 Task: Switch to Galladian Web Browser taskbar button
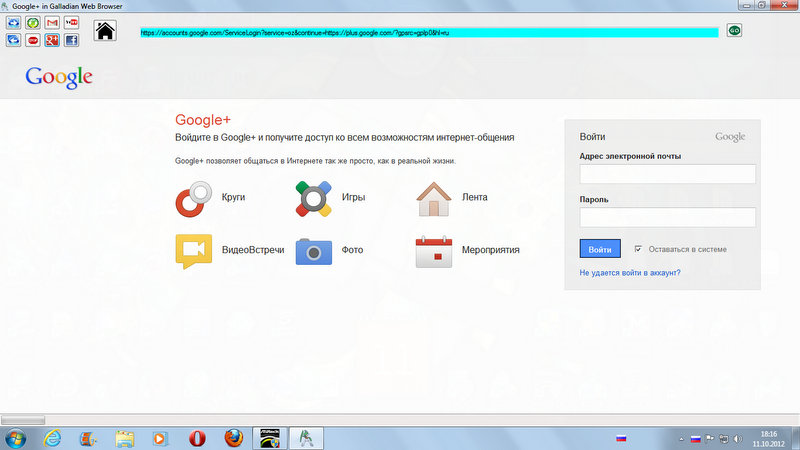[306, 438]
